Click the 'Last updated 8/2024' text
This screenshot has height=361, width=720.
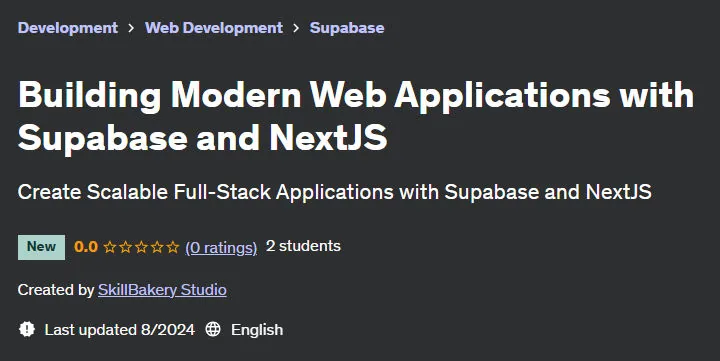(120, 330)
